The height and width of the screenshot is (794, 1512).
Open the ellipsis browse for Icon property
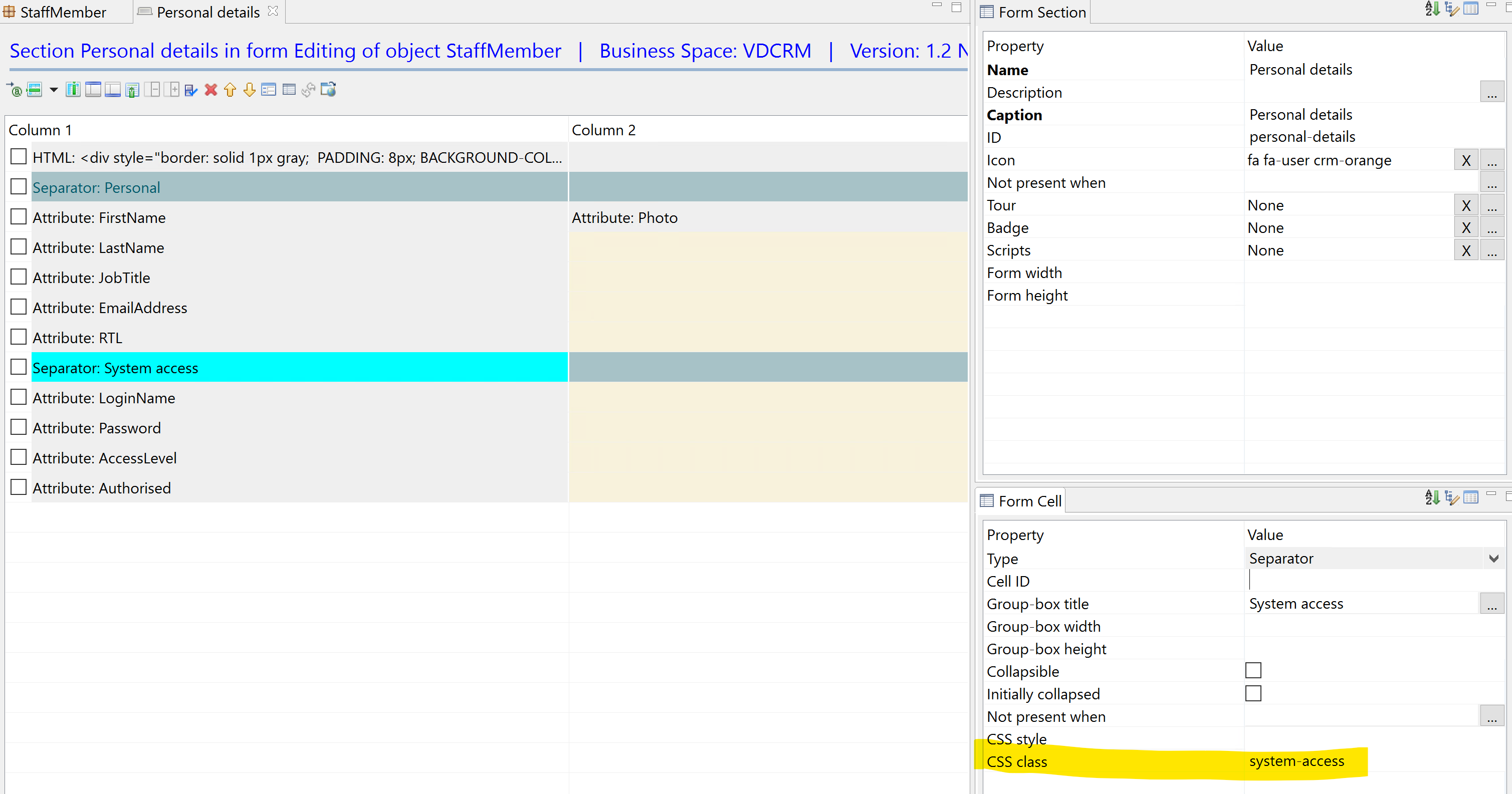pos(1491,160)
